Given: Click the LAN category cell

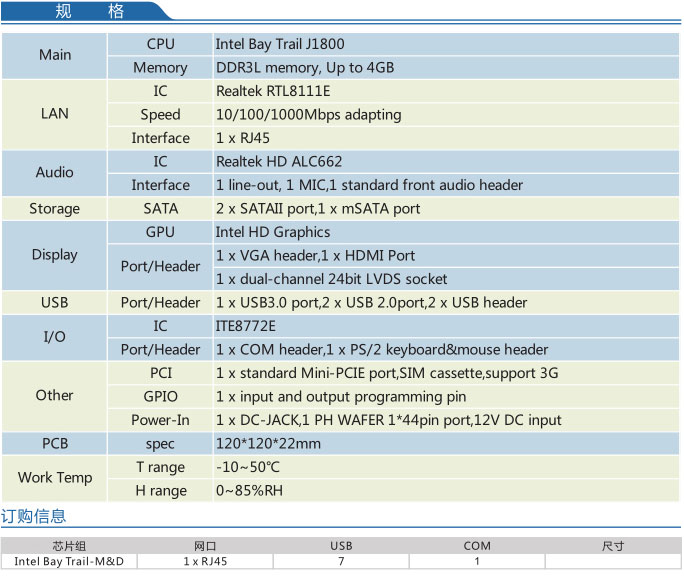Looking at the screenshot, I should pyautogui.click(x=55, y=113).
